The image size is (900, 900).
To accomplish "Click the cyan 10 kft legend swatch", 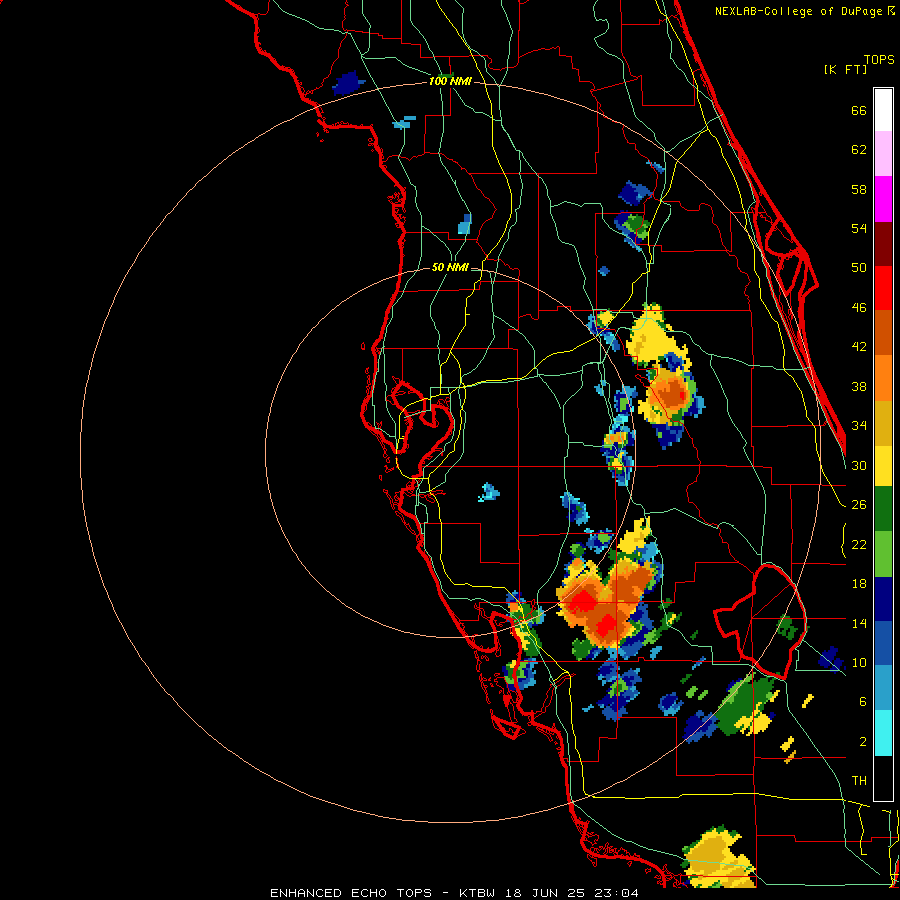I will [883, 733].
